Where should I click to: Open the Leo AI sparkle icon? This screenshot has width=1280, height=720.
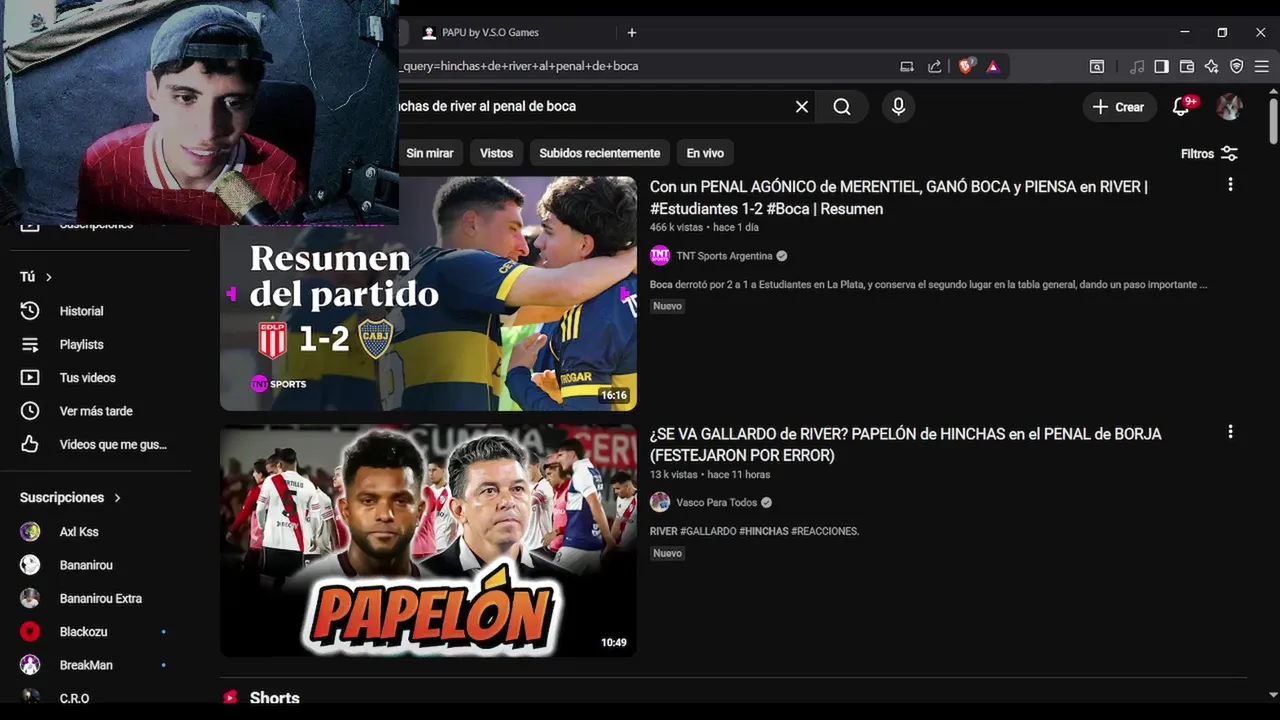pyautogui.click(x=1212, y=66)
